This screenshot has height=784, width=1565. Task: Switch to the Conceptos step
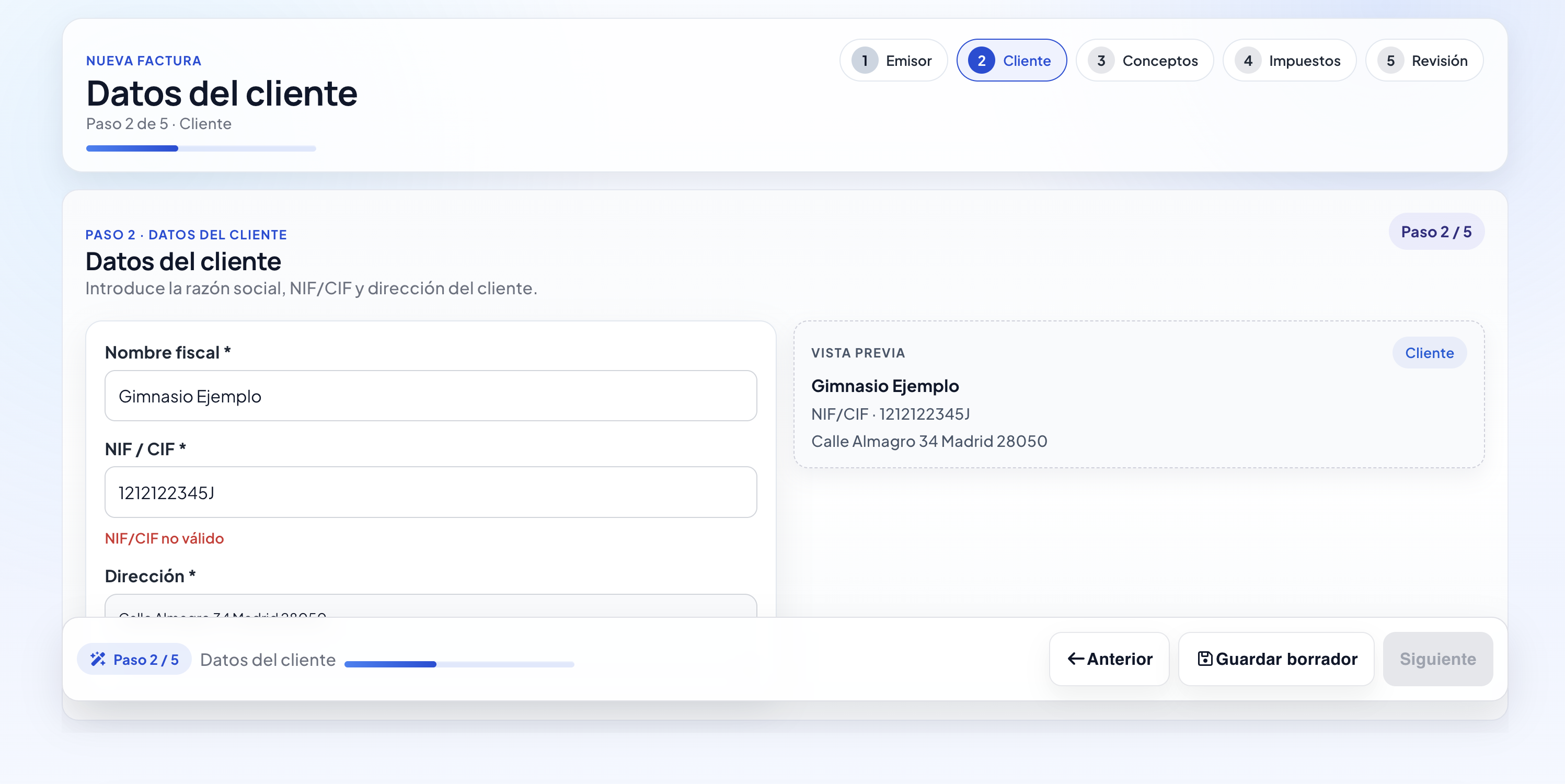pos(1145,60)
